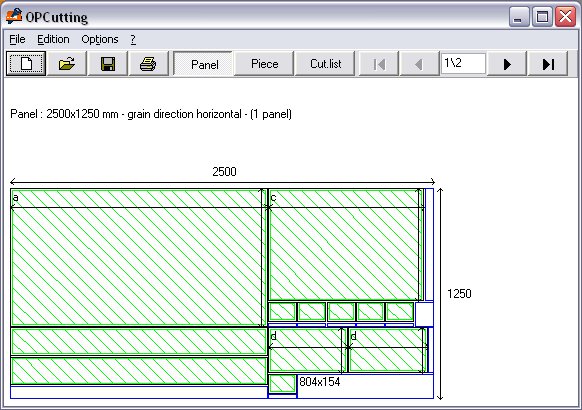Open a file with the folder icon
This screenshot has width=582, height=410.
pyautogui.click(x=67, y=64)
